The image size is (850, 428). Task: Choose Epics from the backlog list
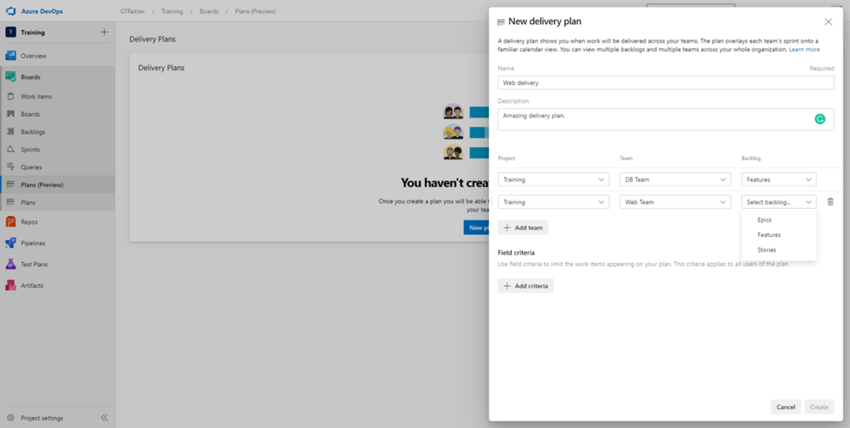779,220
